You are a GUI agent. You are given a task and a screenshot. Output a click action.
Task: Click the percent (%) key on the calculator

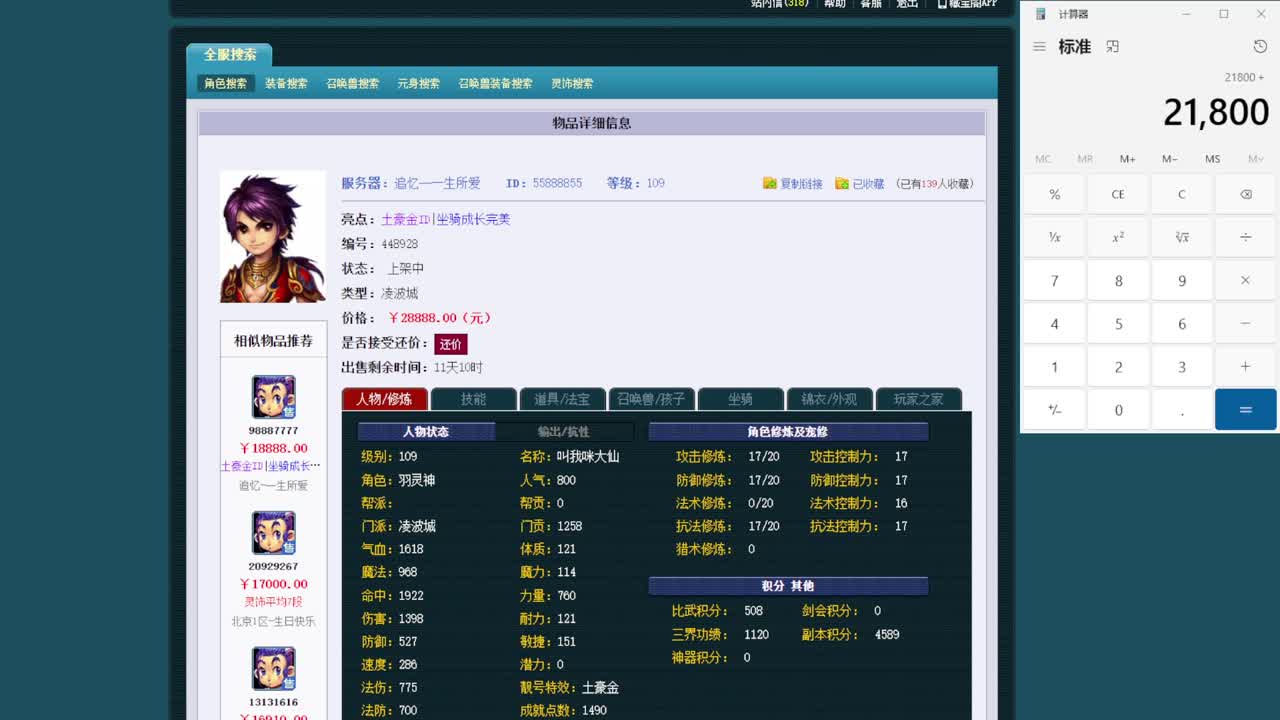[x=1054, y=194]
